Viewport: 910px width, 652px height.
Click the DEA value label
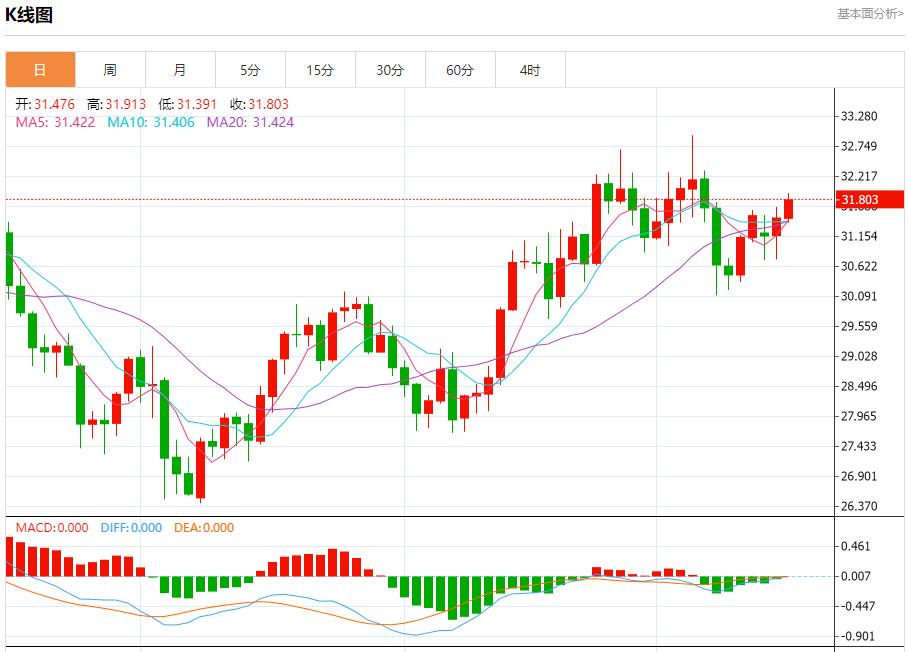pos(203,528)
